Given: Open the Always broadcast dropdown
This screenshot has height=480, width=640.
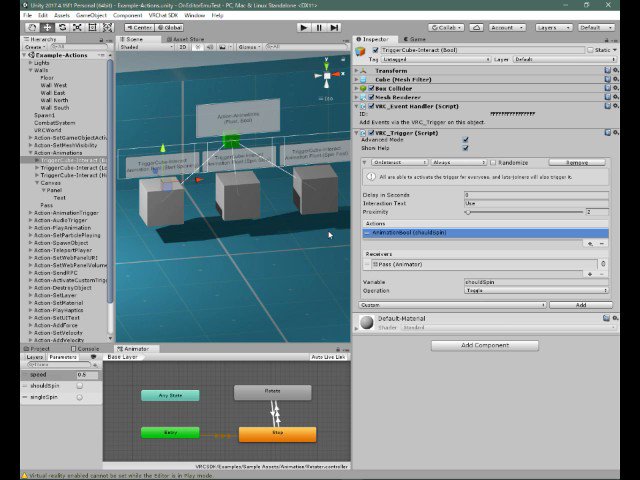Looking at the screenshot, I should (459, 162).
